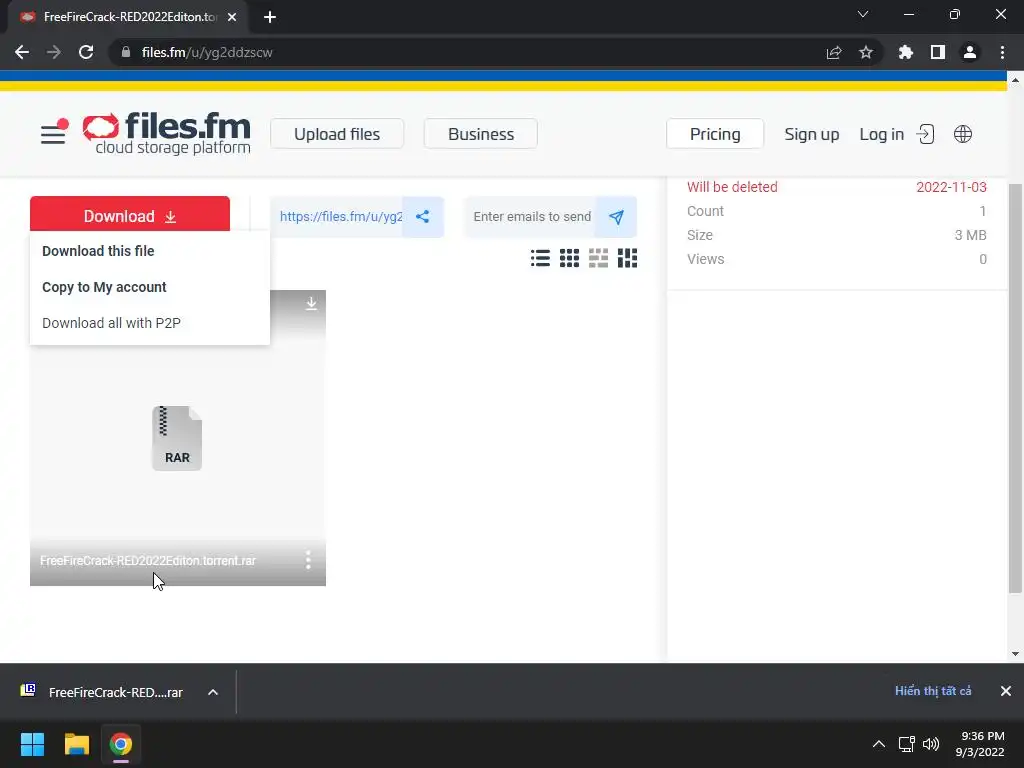1024x768 pixels.
Task: Expand downloaded file options chevron
Action: pyautogui.click(x=213, y=692)
